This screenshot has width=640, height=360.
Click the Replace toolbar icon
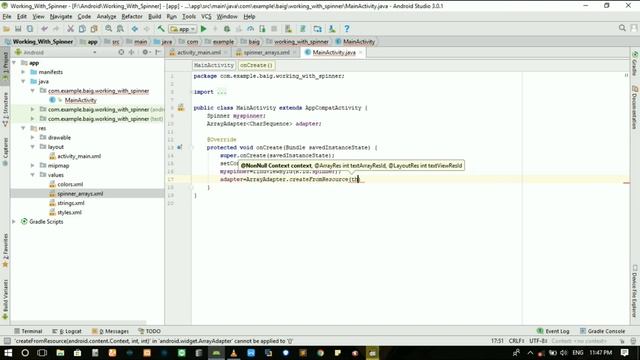120,29
